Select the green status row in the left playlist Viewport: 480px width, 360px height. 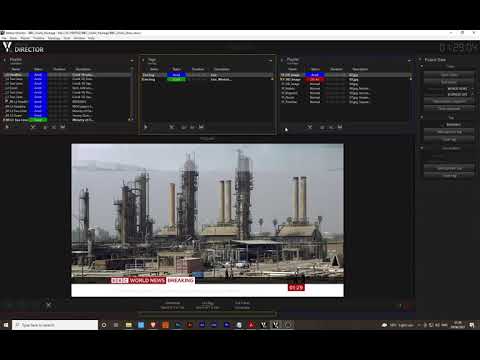[x=66, y=120]
